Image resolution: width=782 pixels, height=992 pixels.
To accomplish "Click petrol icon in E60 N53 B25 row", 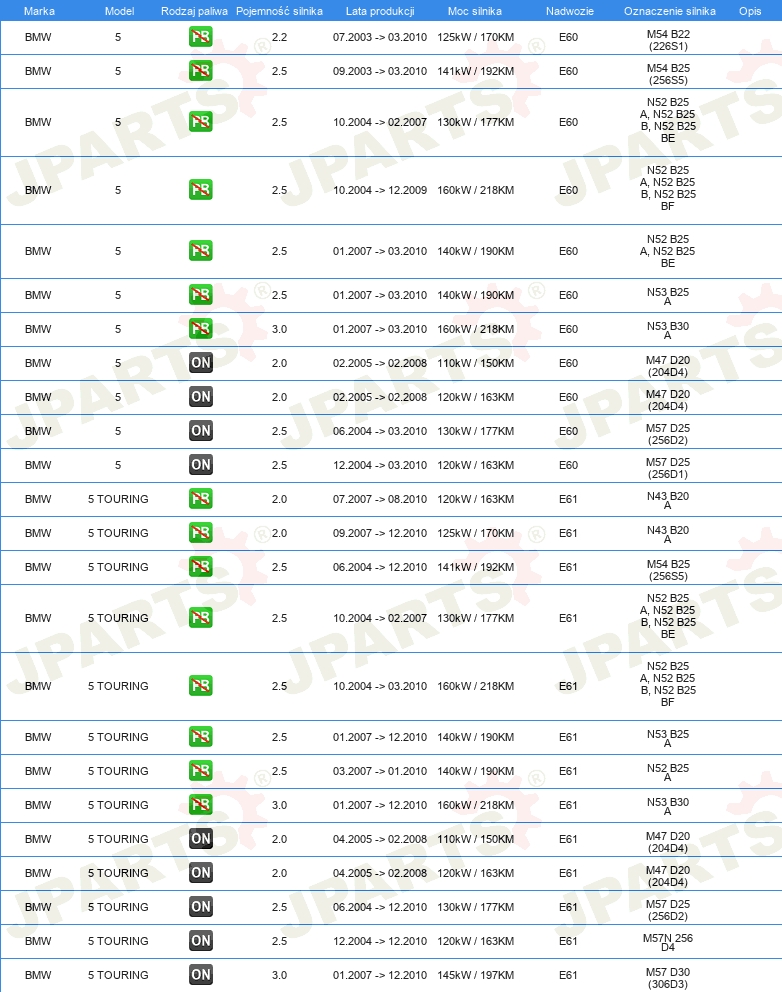I will 201,294.
